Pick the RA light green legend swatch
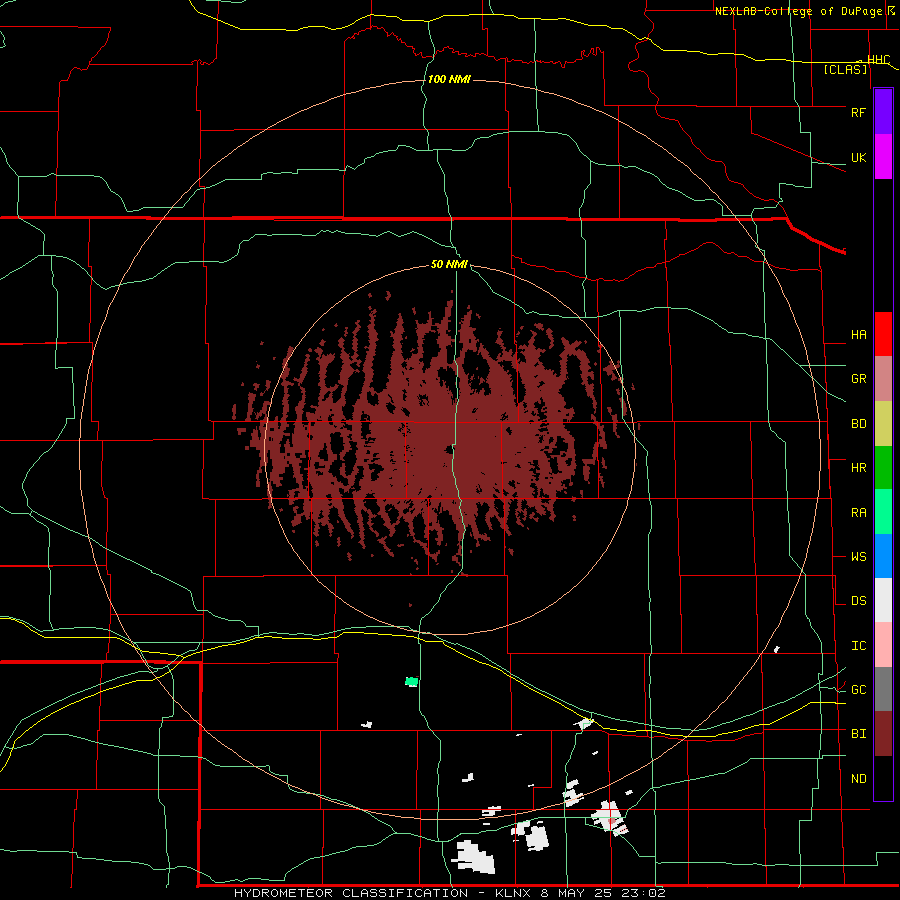This screenshot has height=900, width=900. [x=883, y=512]
